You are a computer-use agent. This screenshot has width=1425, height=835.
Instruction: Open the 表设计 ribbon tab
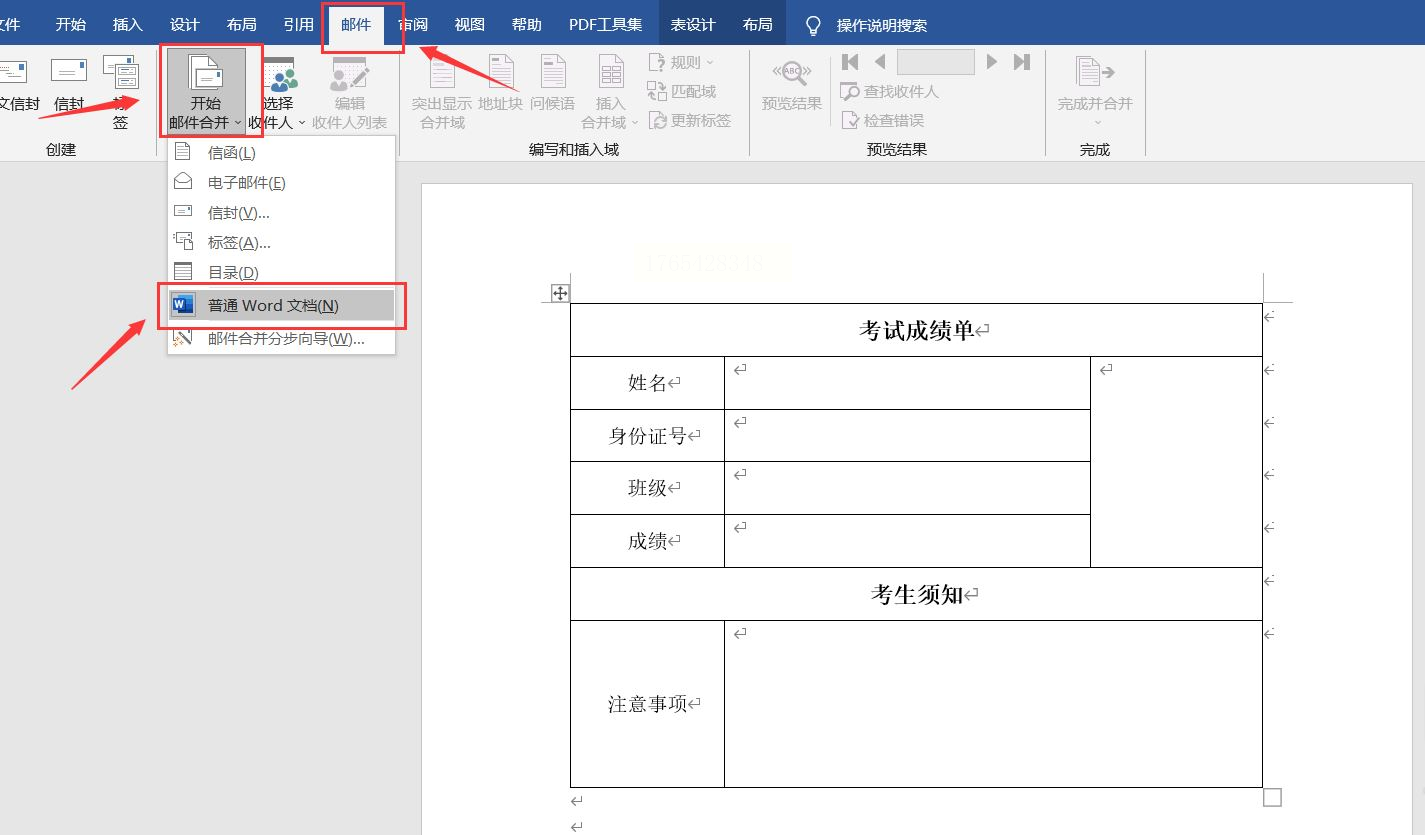(x=692, y=25)
